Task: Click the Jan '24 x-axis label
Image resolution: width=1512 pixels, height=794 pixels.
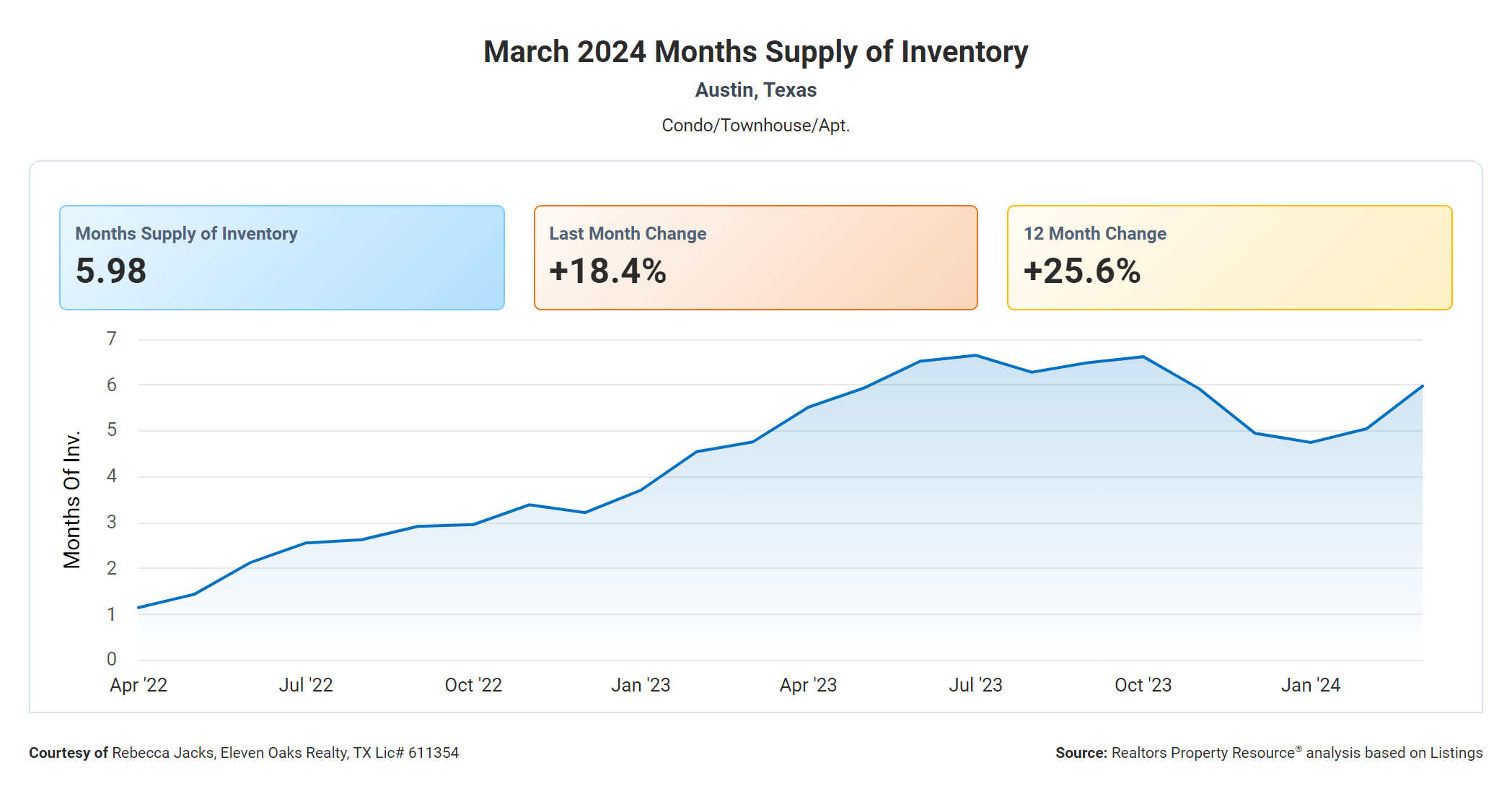Action: [1310, 685]
